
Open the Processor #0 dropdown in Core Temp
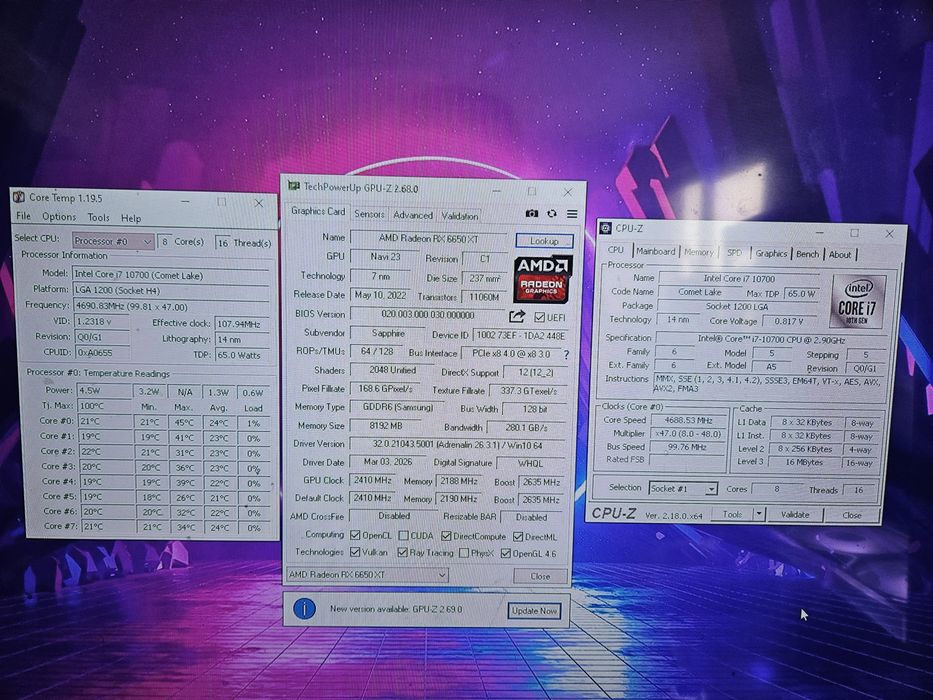pos(113,241)
